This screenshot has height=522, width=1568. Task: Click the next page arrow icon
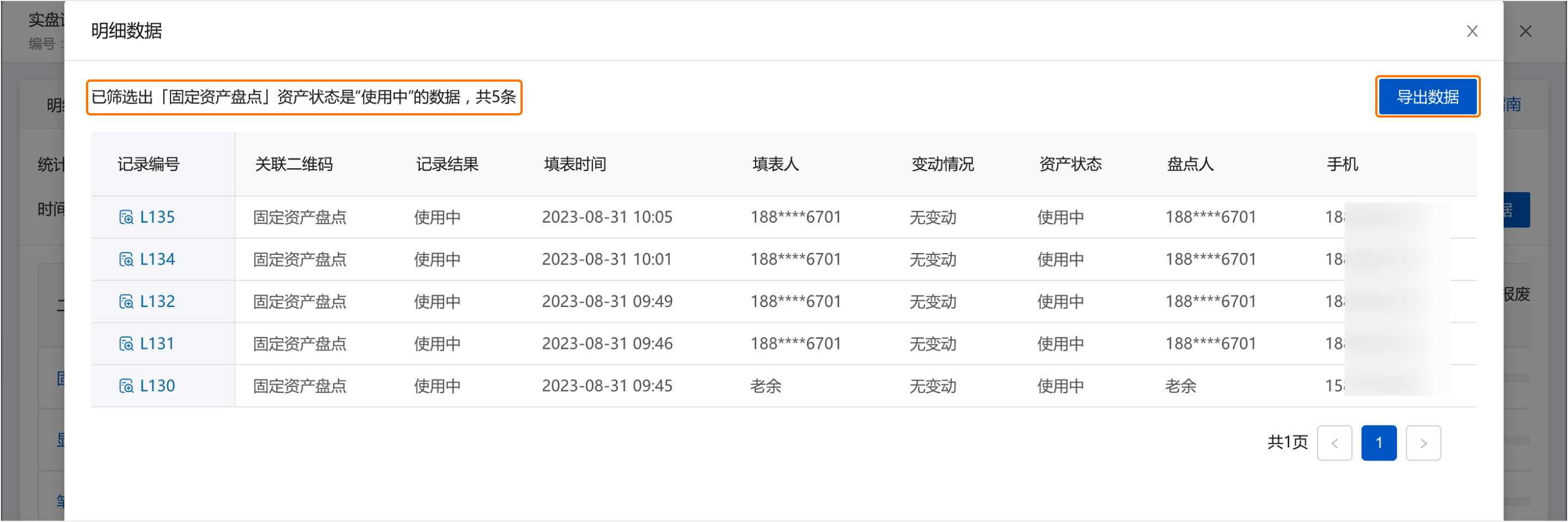[x=1424, y=443]
